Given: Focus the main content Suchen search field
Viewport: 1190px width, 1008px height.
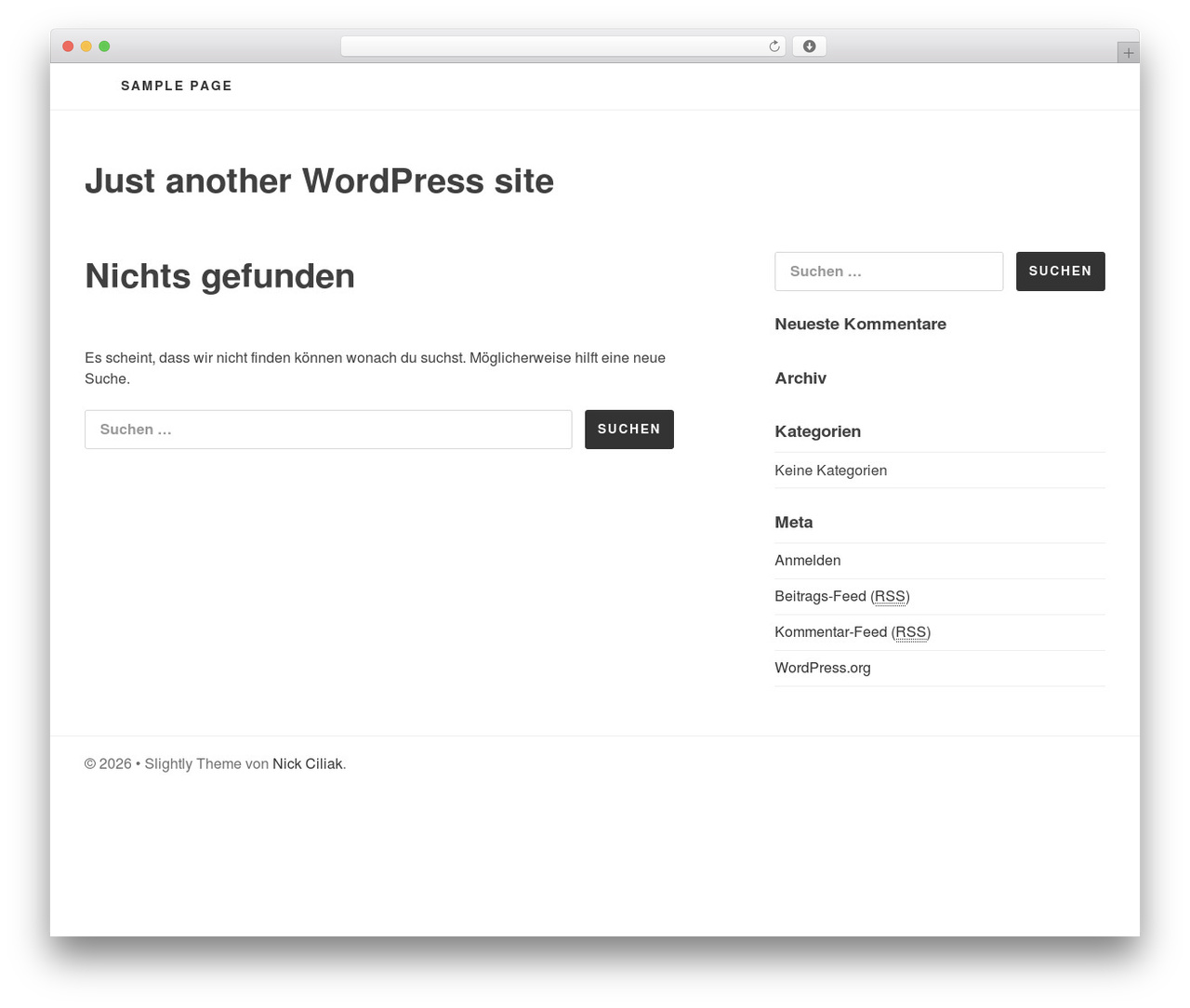Looking at the screenshot, I should [x=328, y=430].
